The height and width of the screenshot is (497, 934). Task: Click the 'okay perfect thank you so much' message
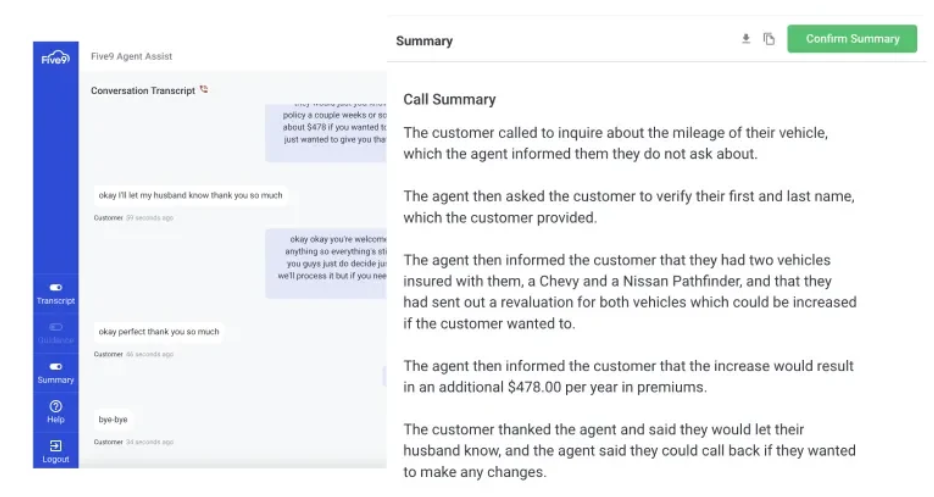(159, 331)
